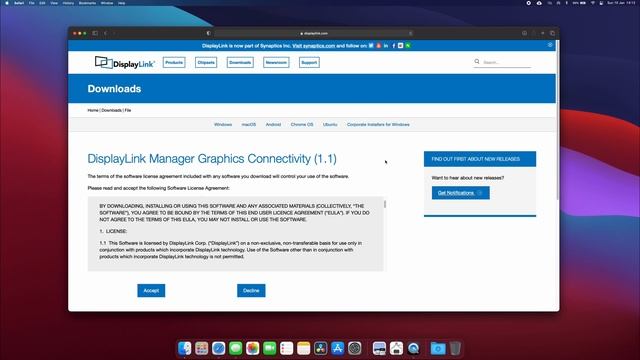Open the Safari menu in the menu bar

coord(19,3)
